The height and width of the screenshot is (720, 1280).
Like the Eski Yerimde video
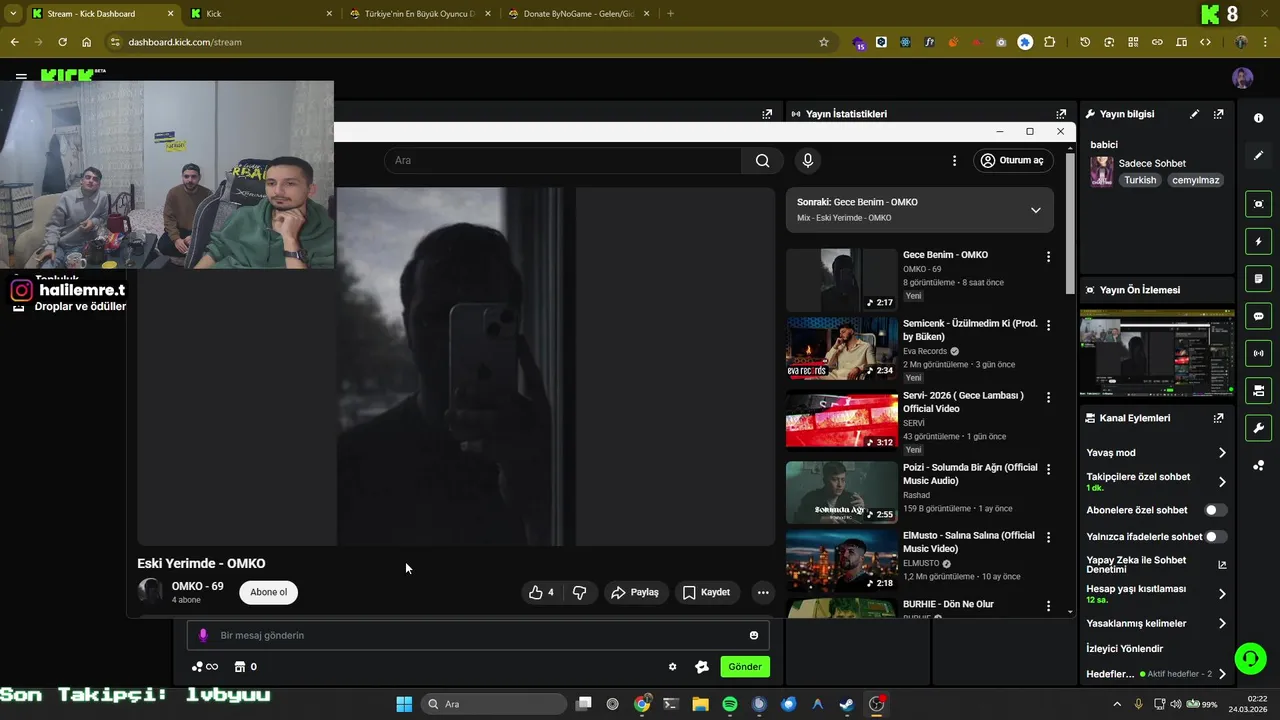pyautogui.click(x=541, y=592)
